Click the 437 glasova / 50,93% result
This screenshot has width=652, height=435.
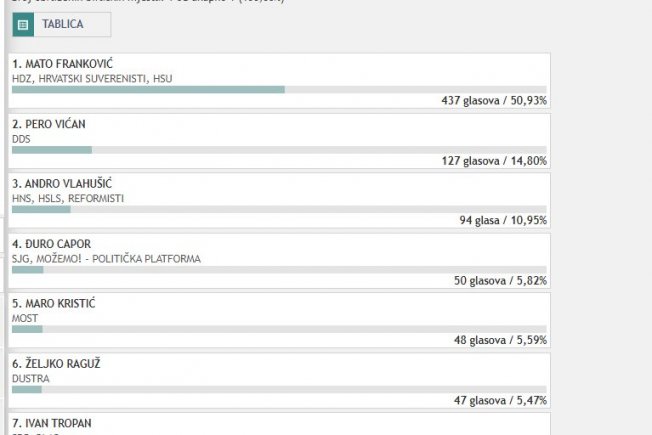click(x=494, y=101)
